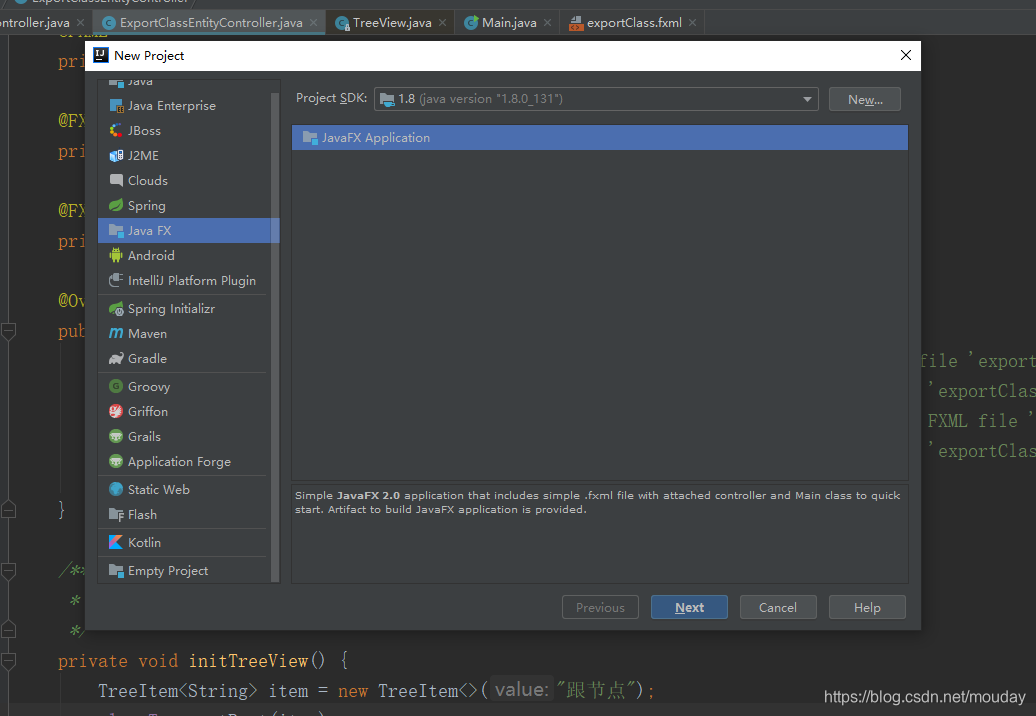Screen dimensions: 1036x716
Task: Click the Griffon icon
Action: point(116,412)
